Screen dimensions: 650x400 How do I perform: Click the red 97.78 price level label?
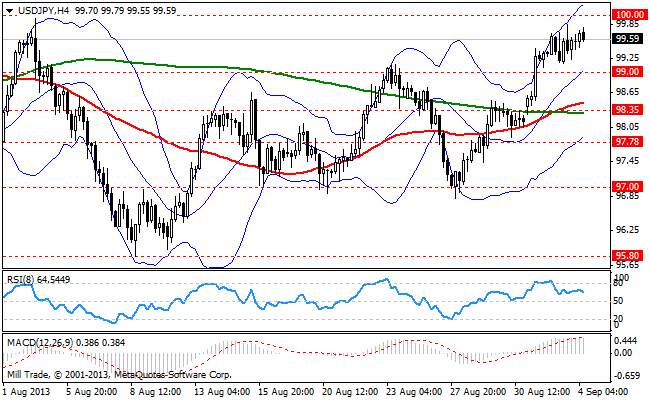tap(627, 142)
